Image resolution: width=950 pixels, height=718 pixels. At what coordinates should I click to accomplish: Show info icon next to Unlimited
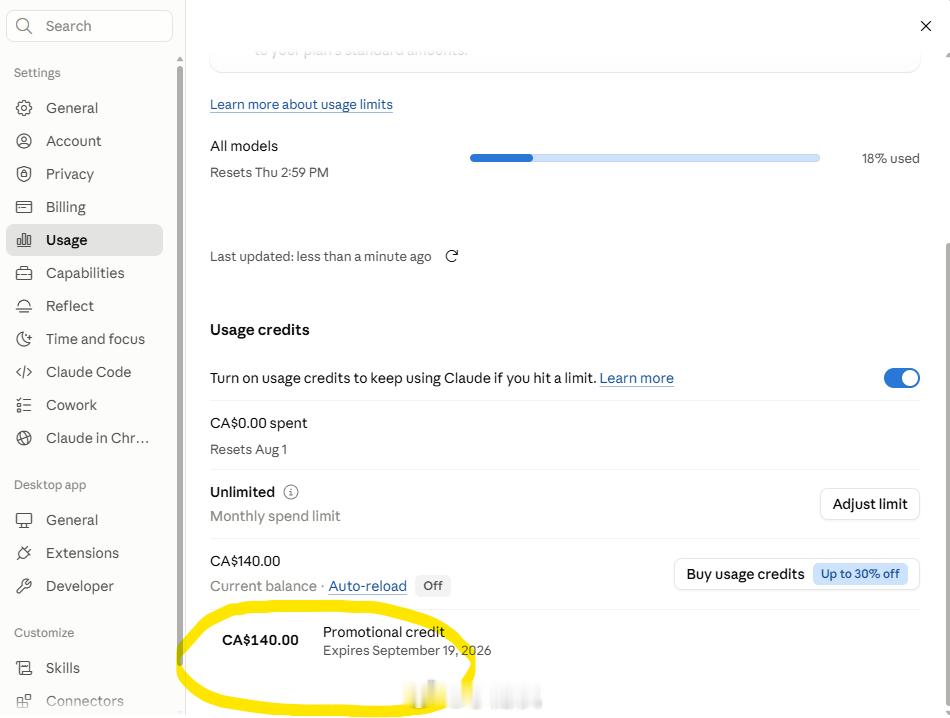291,492
